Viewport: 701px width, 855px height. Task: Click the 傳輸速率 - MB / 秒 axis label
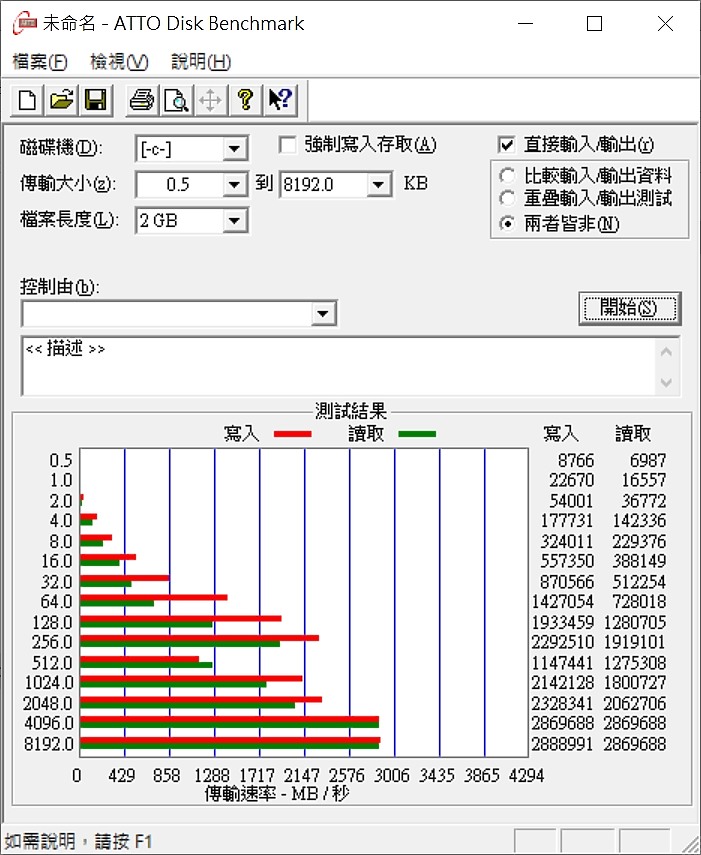(277, 793)
